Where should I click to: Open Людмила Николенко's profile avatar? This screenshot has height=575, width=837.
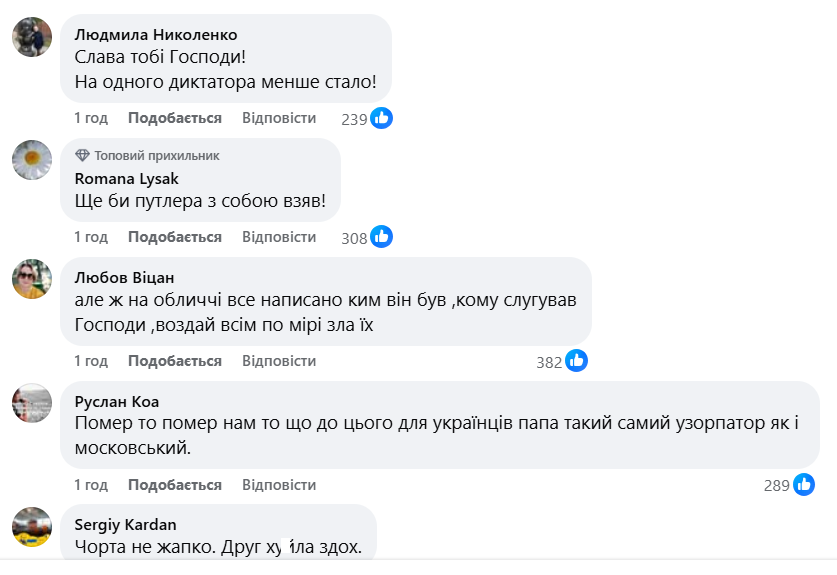pyautogui.click(x=32, y=37)
